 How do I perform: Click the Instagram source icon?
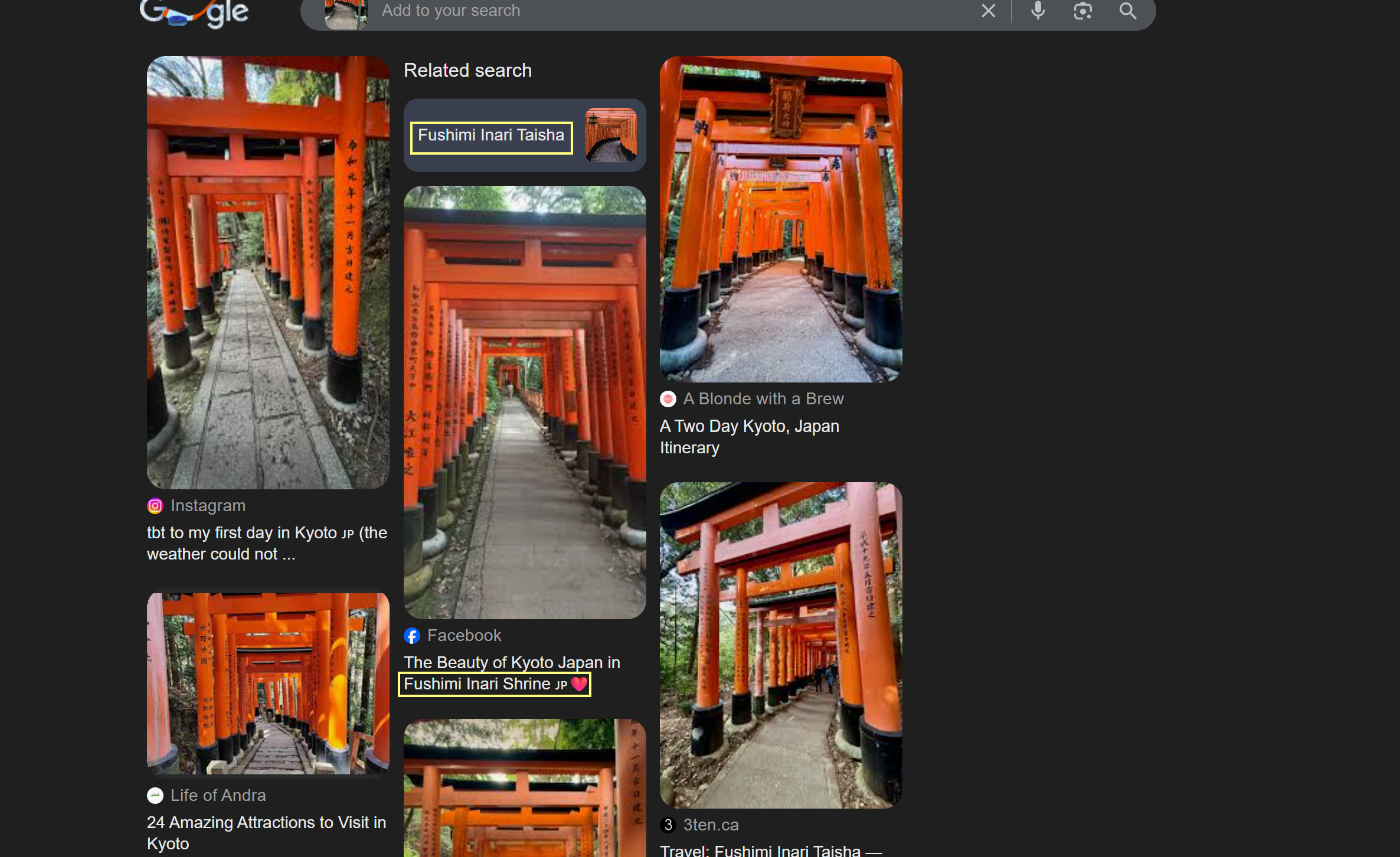pyautogui.click(x=155, y=506)
